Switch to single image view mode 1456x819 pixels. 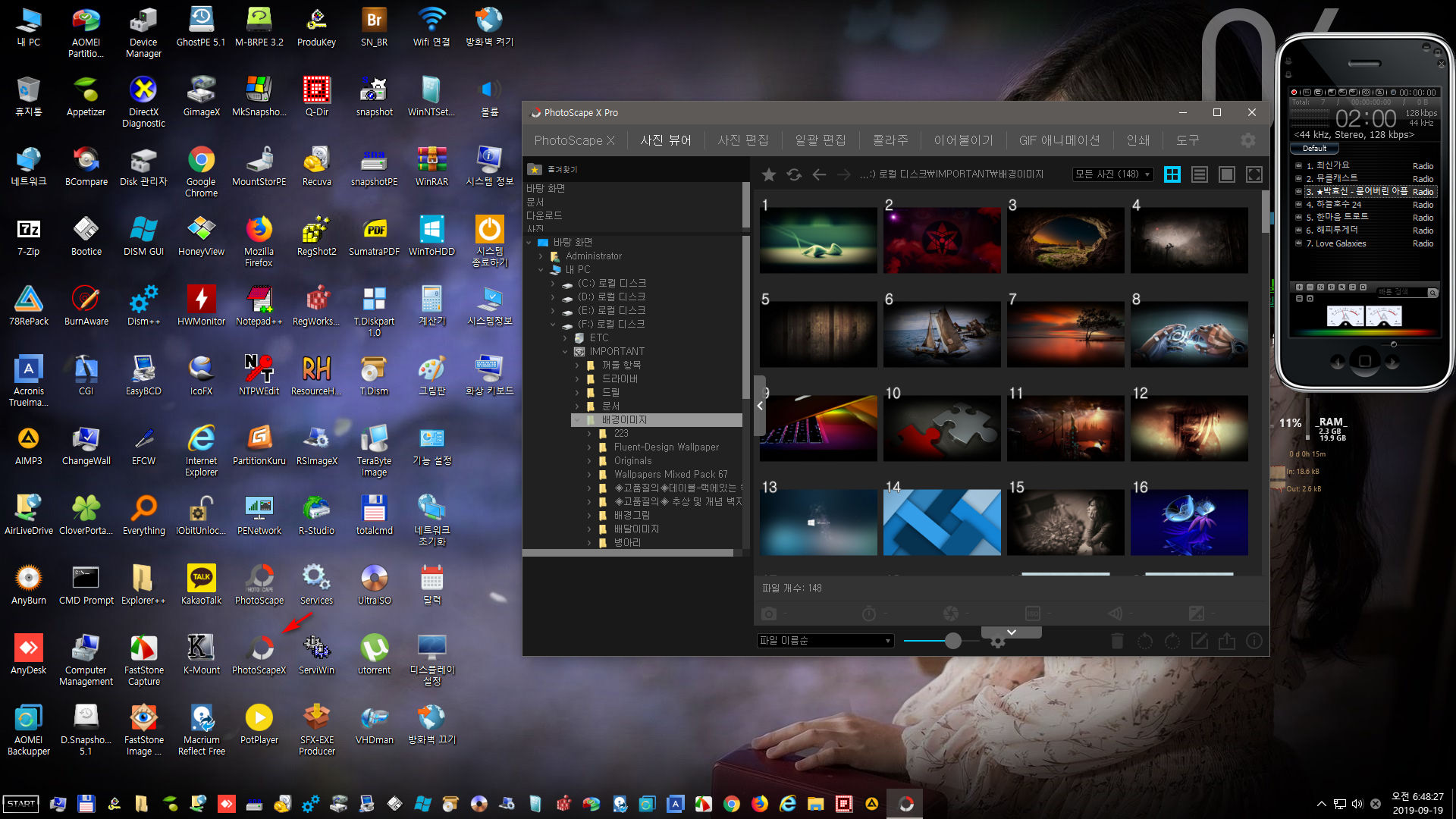[1226, 174]
